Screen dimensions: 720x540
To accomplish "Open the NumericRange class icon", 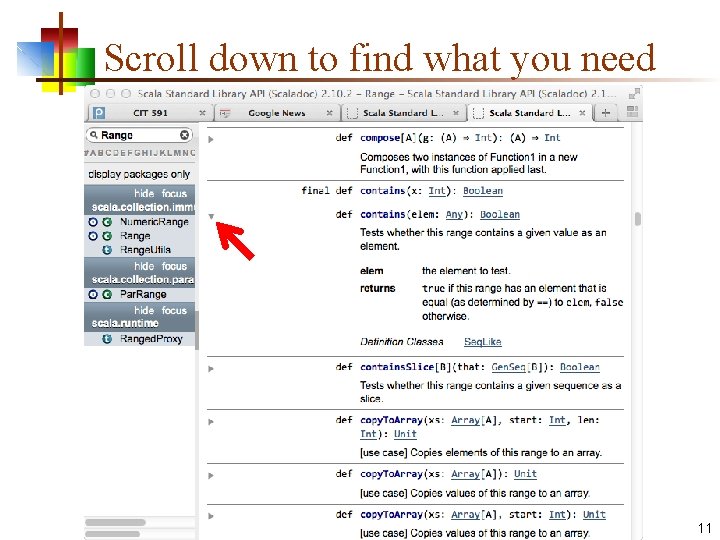I will tap(107, 222).
